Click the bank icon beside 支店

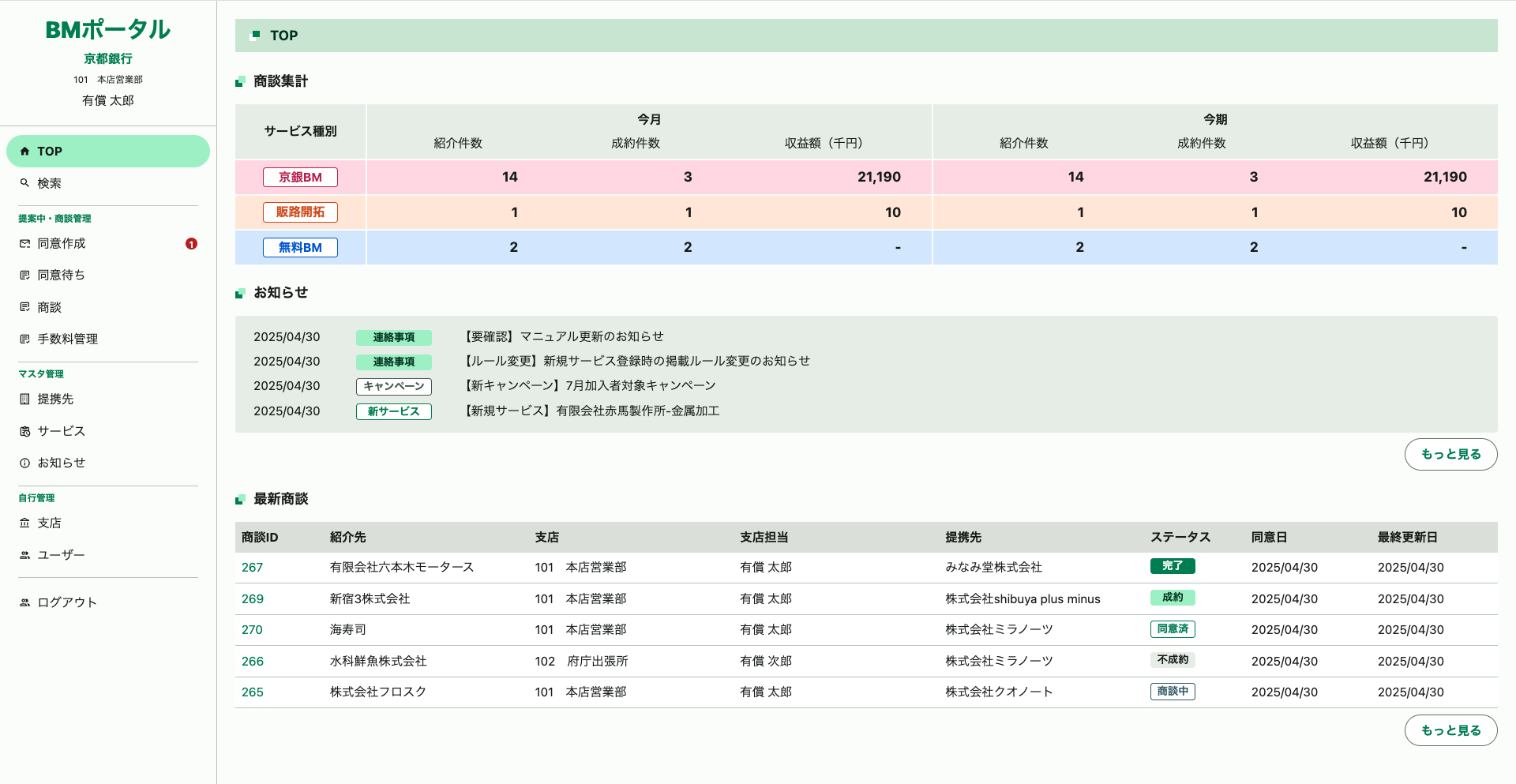[24, 523]
